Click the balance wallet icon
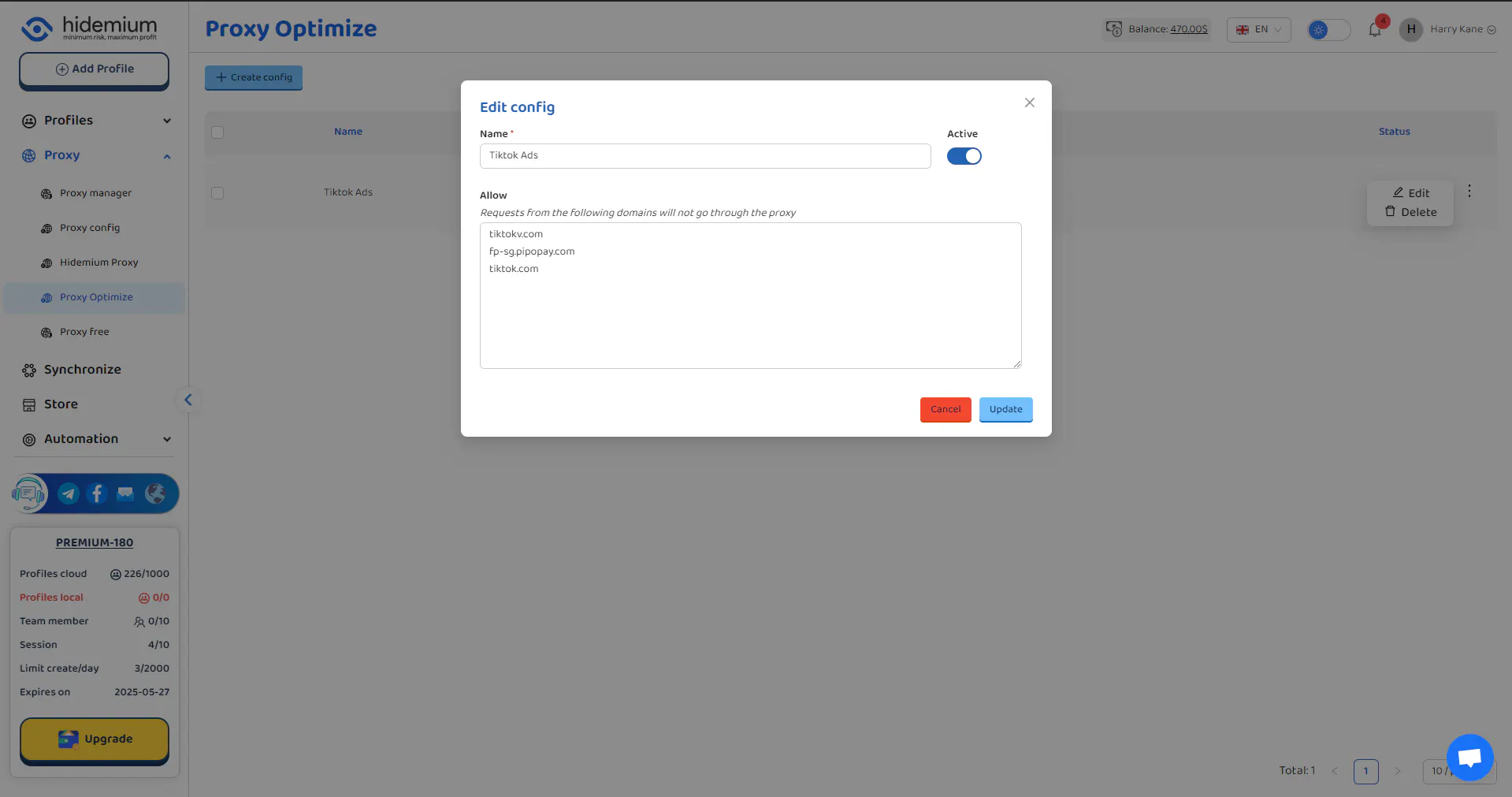Image resolution: width=1512 pixels, height=797 pixels. [1113, 29]
